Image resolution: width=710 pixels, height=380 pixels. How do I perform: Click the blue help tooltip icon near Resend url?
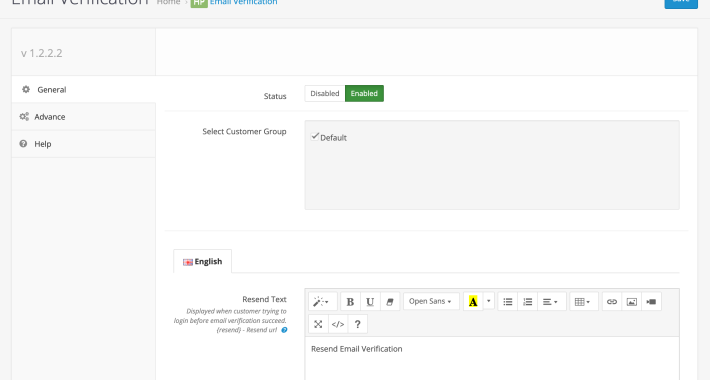pyautogui.click(x=284, y=330)
